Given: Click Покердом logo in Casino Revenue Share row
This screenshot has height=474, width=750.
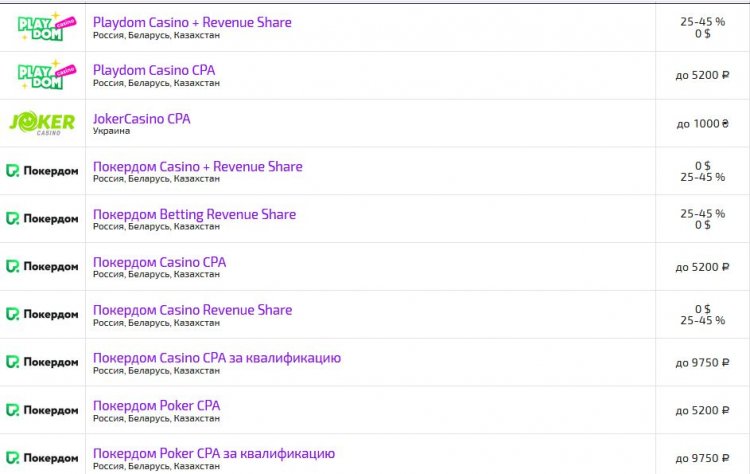Looking at the screenshot, I should click(x=42, y=314).
